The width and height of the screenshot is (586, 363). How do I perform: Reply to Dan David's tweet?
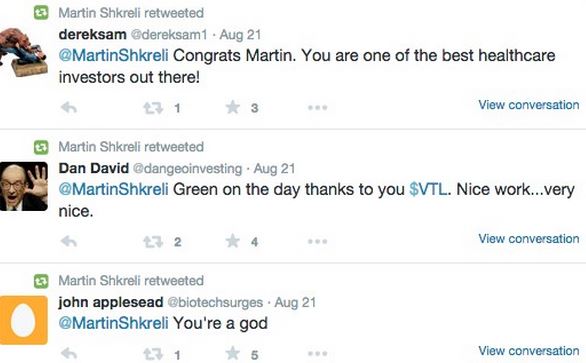coord(69,242)
